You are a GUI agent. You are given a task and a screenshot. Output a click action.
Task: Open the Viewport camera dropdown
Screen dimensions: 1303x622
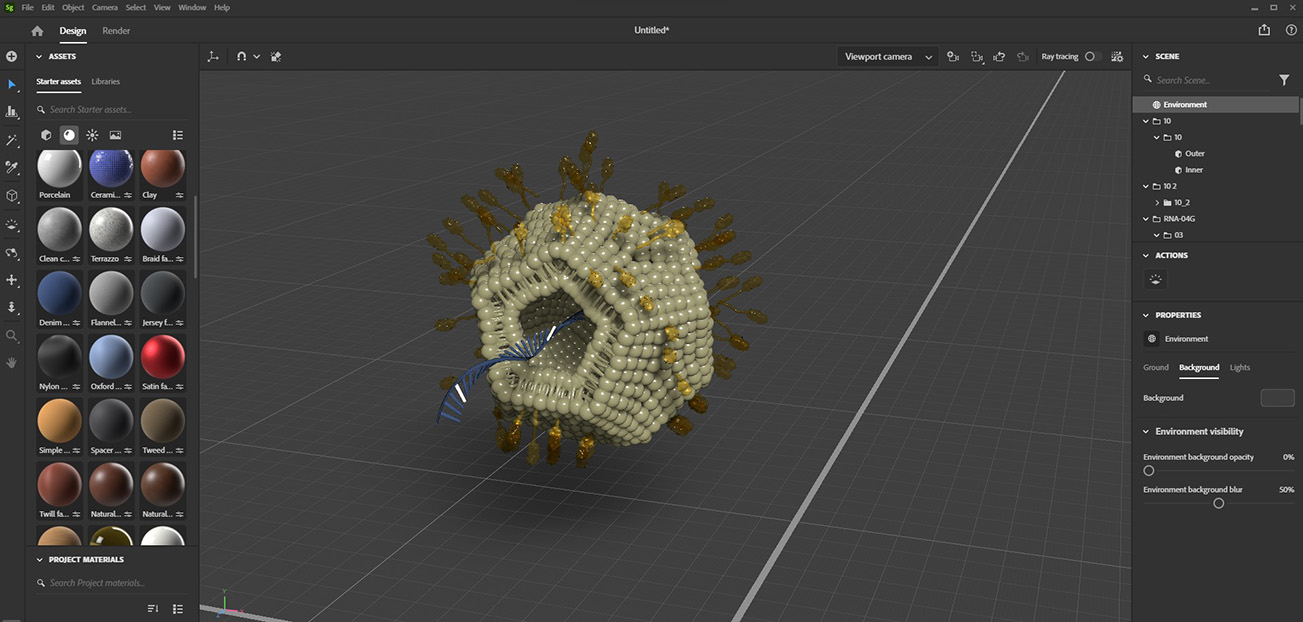[887, 57]
